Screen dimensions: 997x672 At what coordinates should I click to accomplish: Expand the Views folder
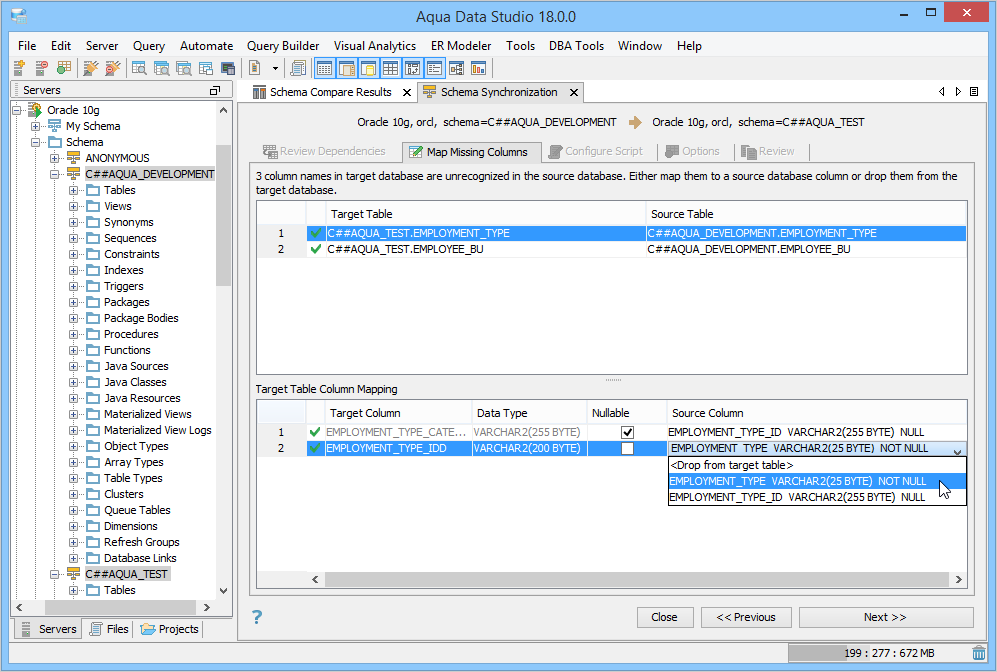click(74, 206)
